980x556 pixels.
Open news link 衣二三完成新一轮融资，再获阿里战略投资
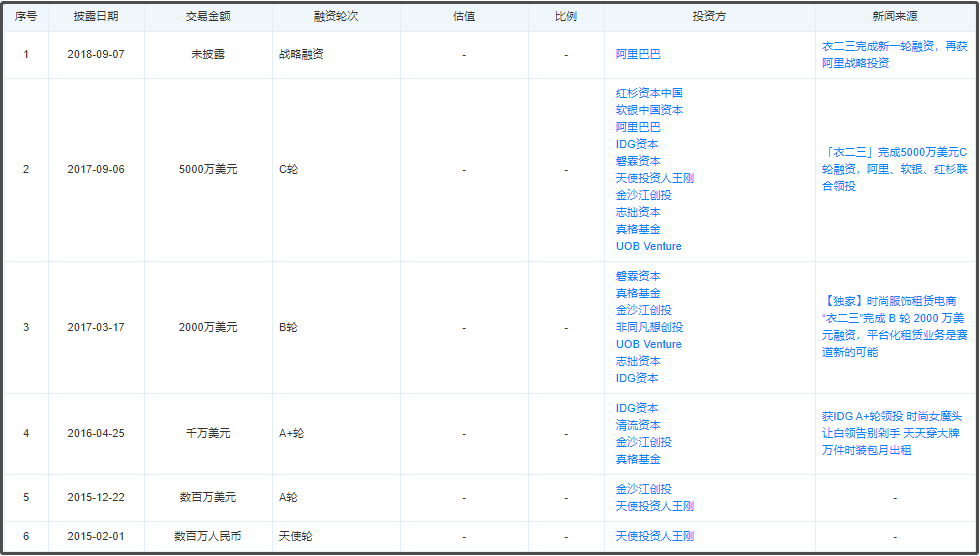click(894, 55)
